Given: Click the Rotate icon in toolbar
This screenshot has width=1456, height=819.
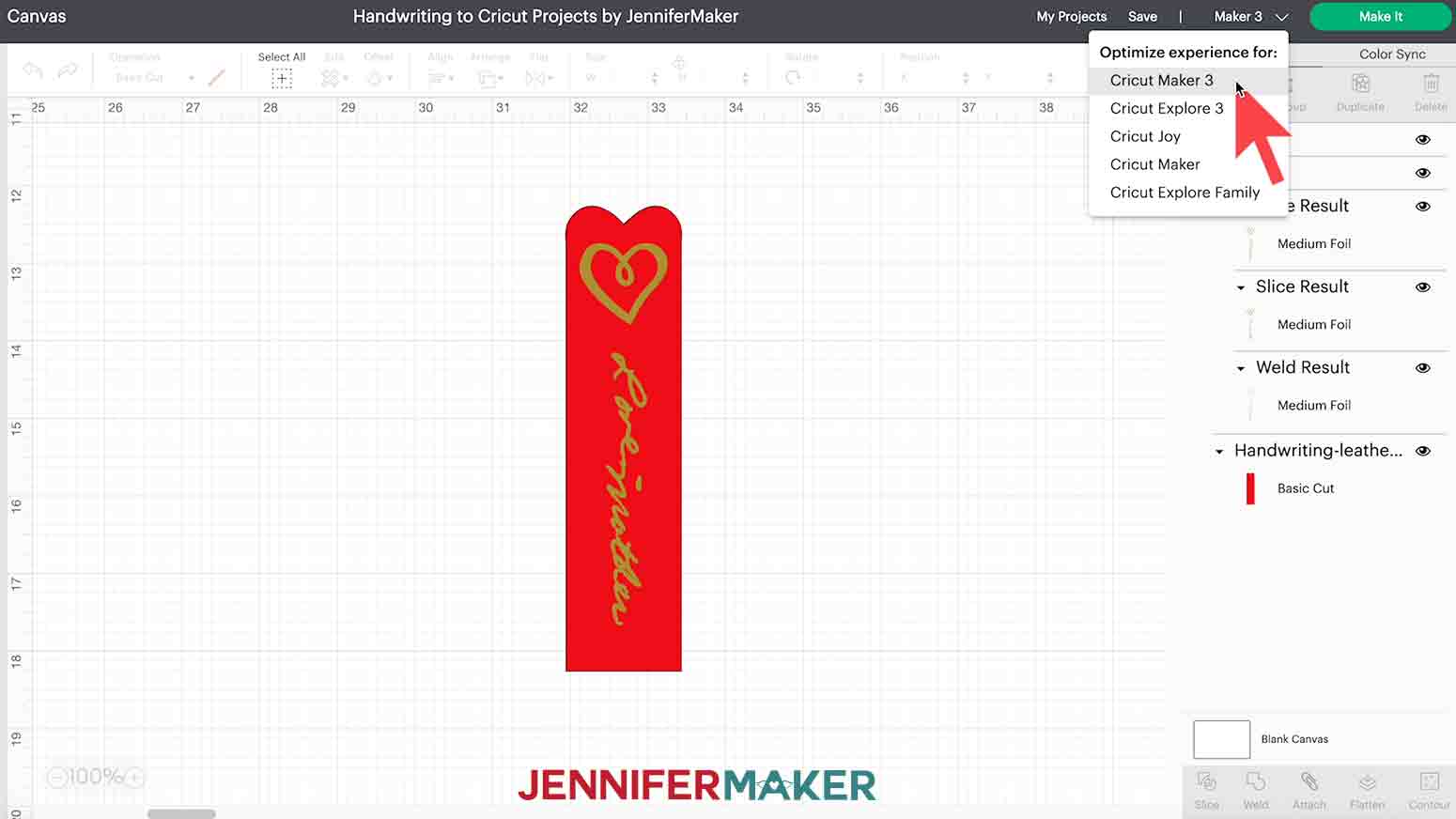Looking at the screenshot, I should click(x=793, y=78).
